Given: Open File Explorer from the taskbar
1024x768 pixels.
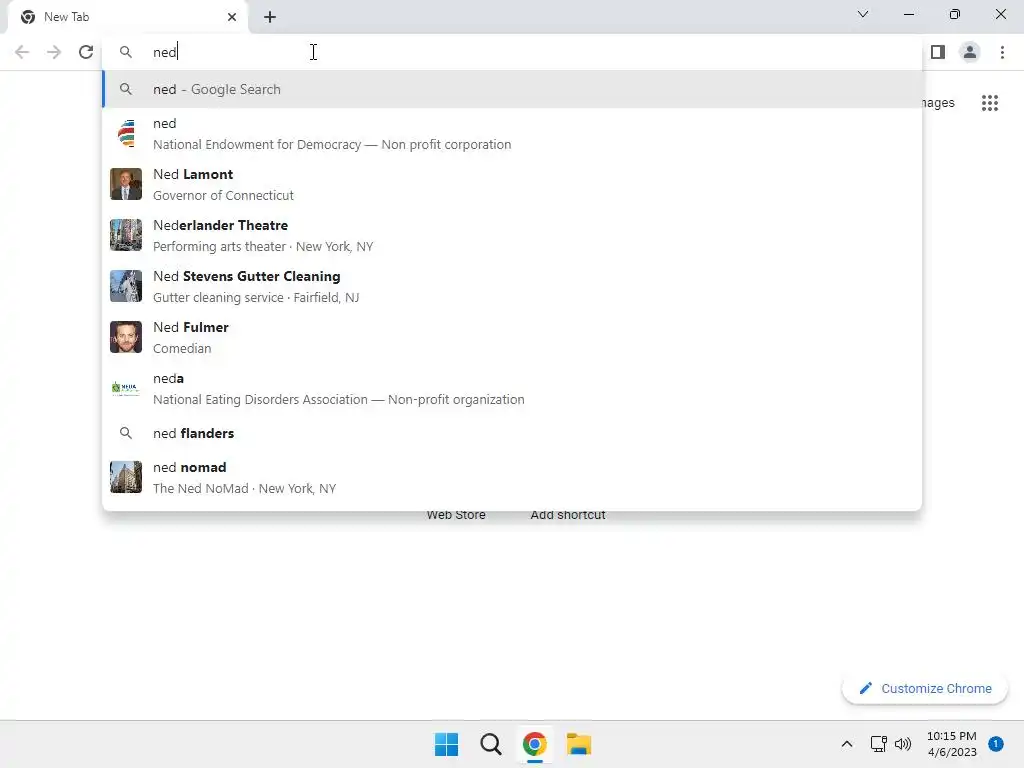Looking at the screenshot, I should (x=579, y=744).
